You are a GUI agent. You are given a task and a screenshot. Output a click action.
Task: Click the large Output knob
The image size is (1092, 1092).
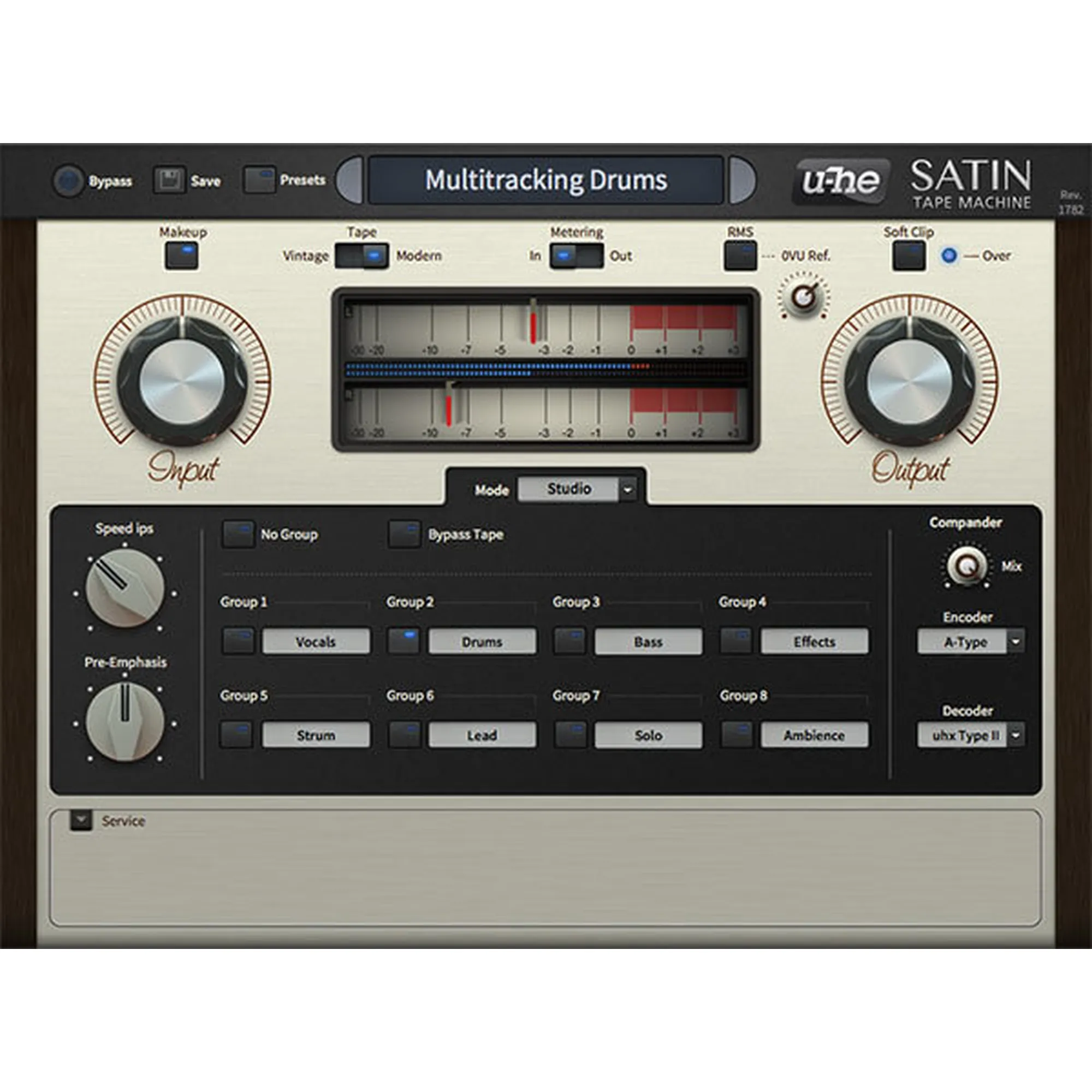(x=910, y=382)
